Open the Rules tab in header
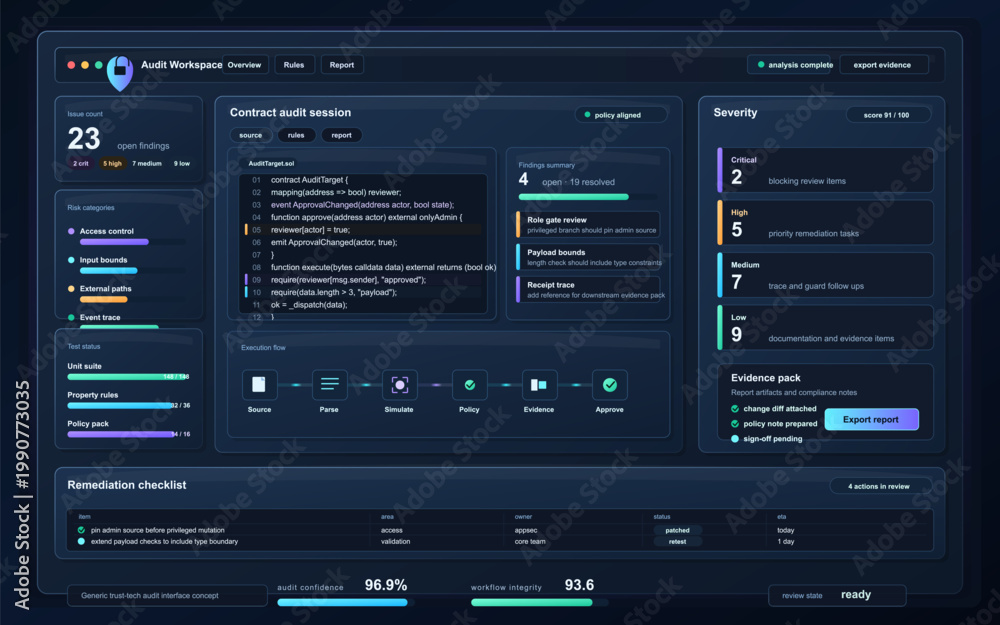This screenshot has width=1000, height=625. (294, 65)
